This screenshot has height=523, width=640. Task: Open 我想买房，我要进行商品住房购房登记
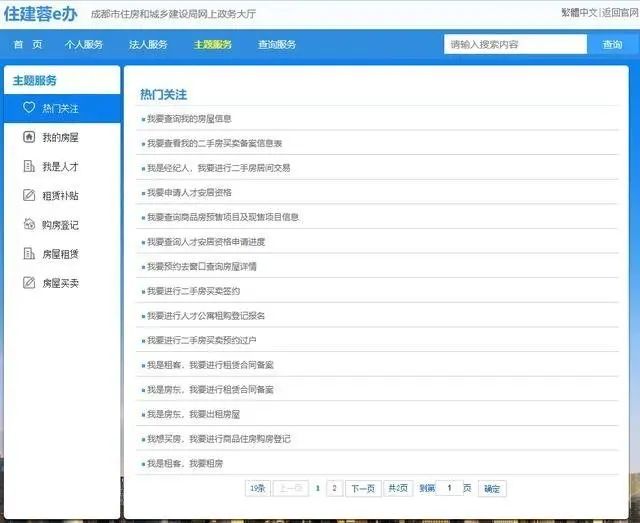pyautogui.click(x=219, y=439)
